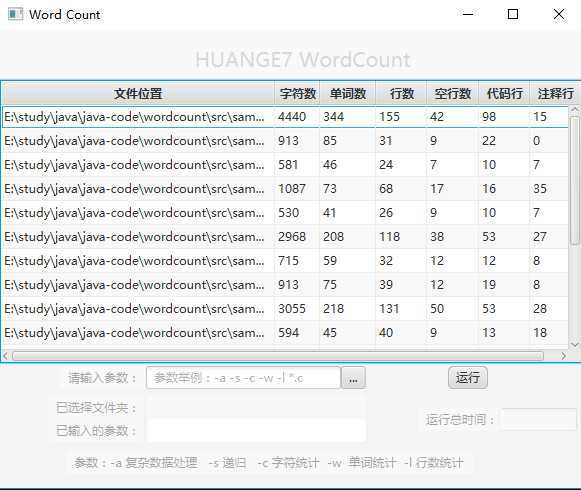Select the character count cell 715
This screenshot has height=490, width=581.
pyautogui.click(x=297, y=261)
